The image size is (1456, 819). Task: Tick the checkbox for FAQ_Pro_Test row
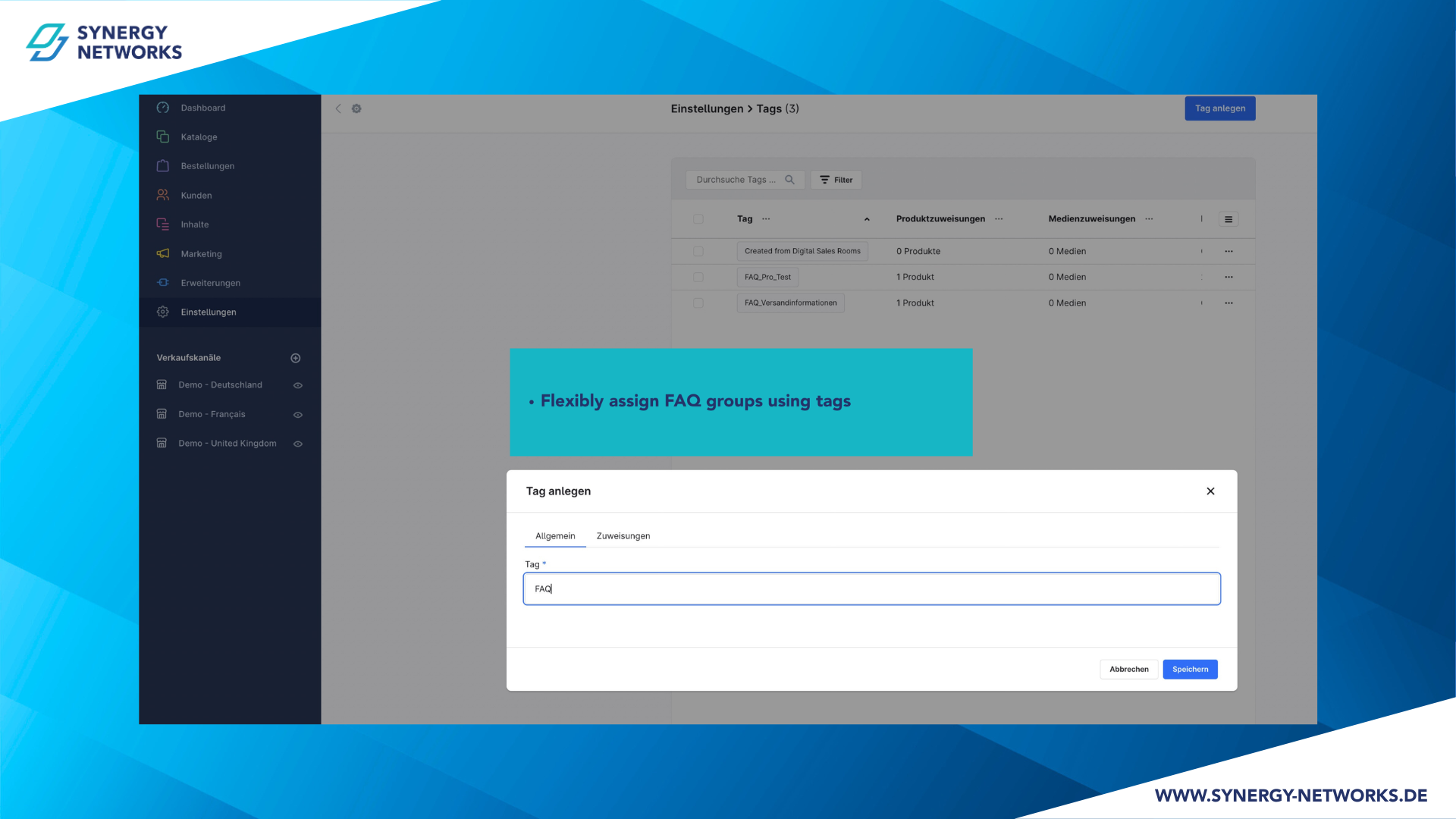(x=698, y=277)
